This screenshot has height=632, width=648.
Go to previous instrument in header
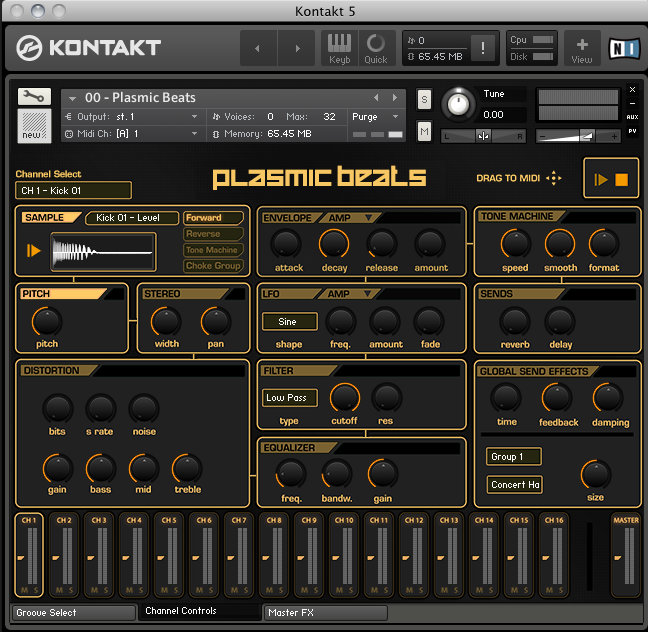[258, 48]
